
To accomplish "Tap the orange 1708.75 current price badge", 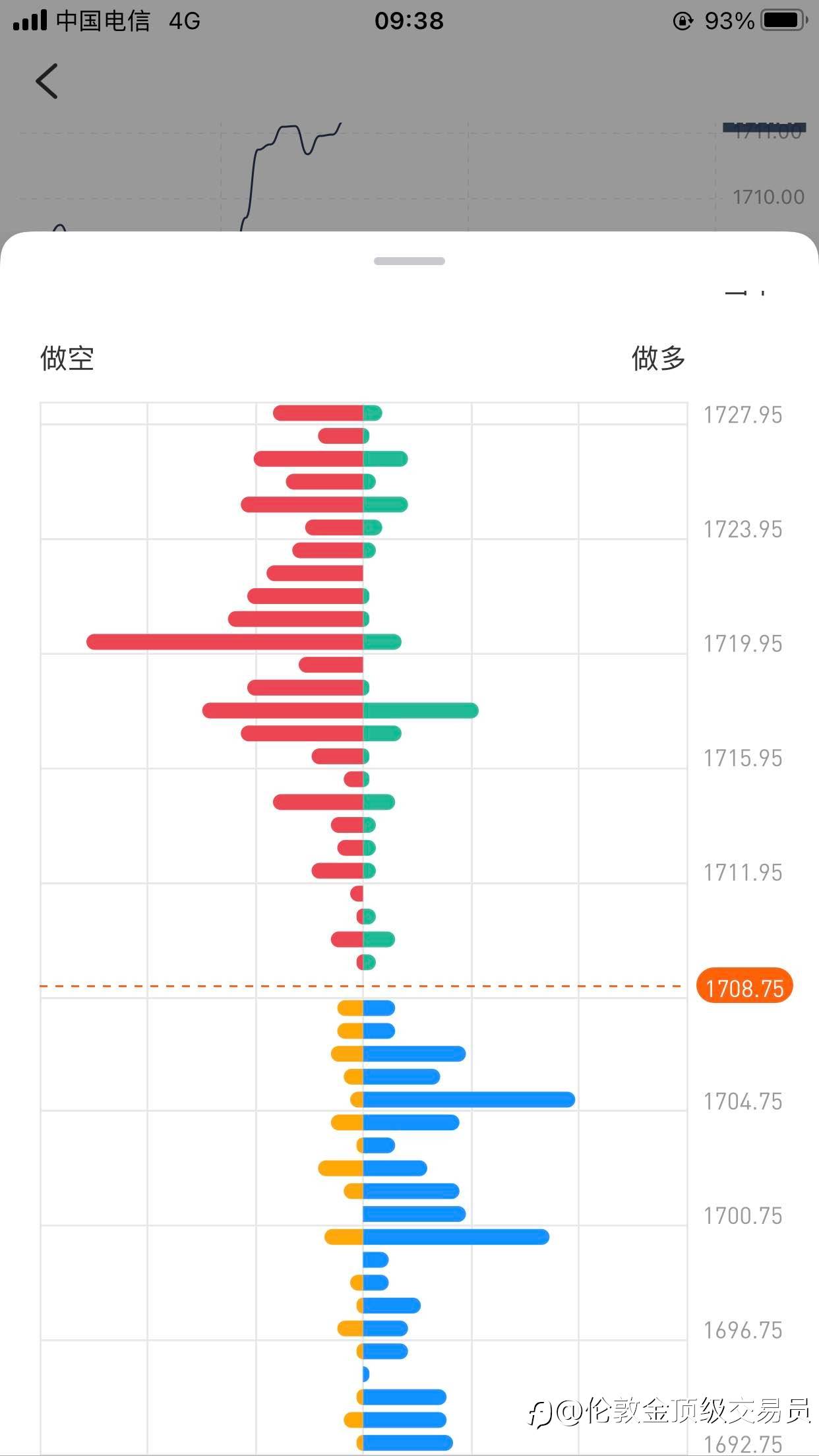I will pos(744,988).
